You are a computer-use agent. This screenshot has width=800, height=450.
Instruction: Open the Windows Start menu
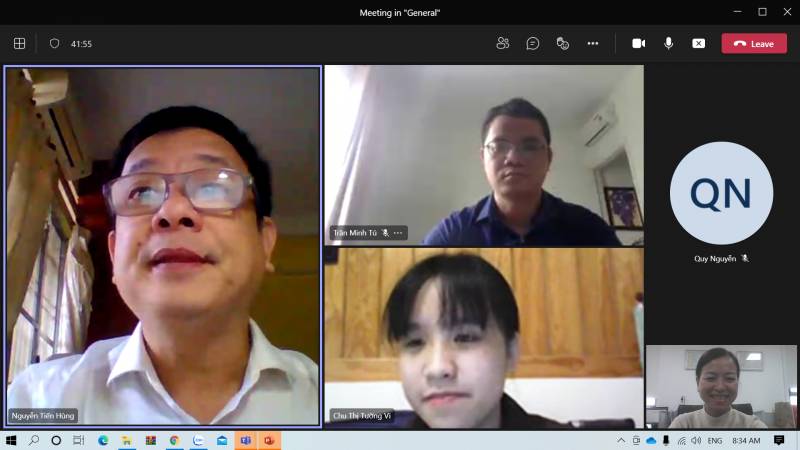(x=11, y=440)
